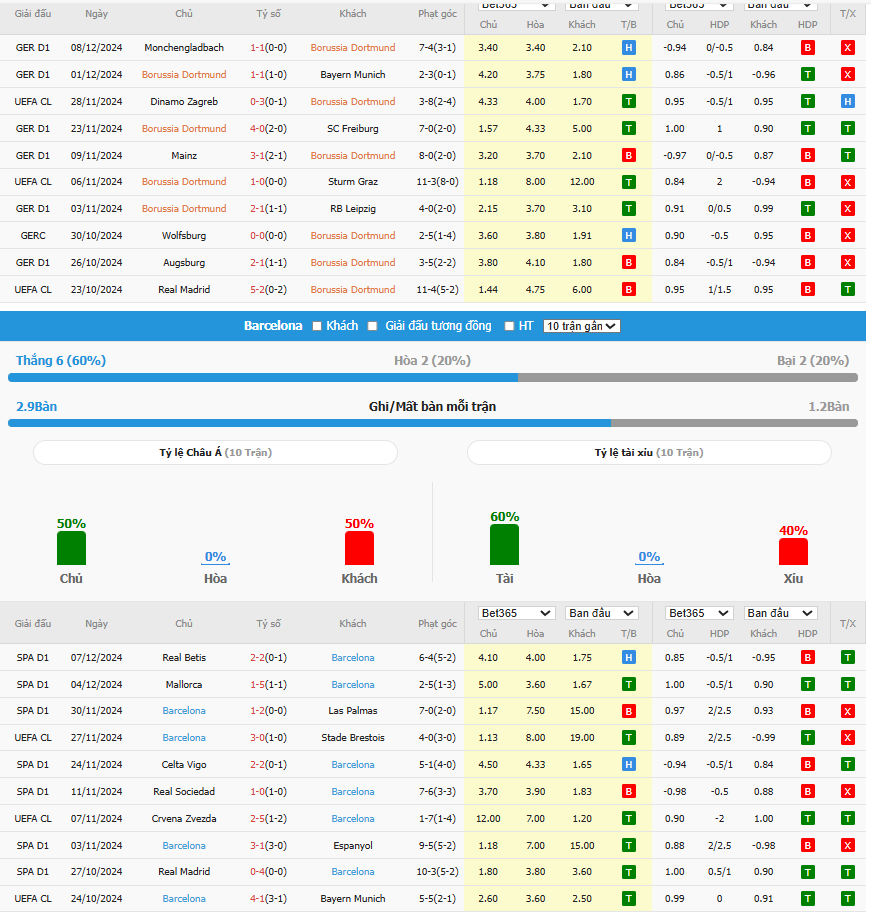Open the 4-0(2-0) score of Dortmund vs SC Freiburg
The height and width of the screenshot is (915, 871).
[268, 128]
